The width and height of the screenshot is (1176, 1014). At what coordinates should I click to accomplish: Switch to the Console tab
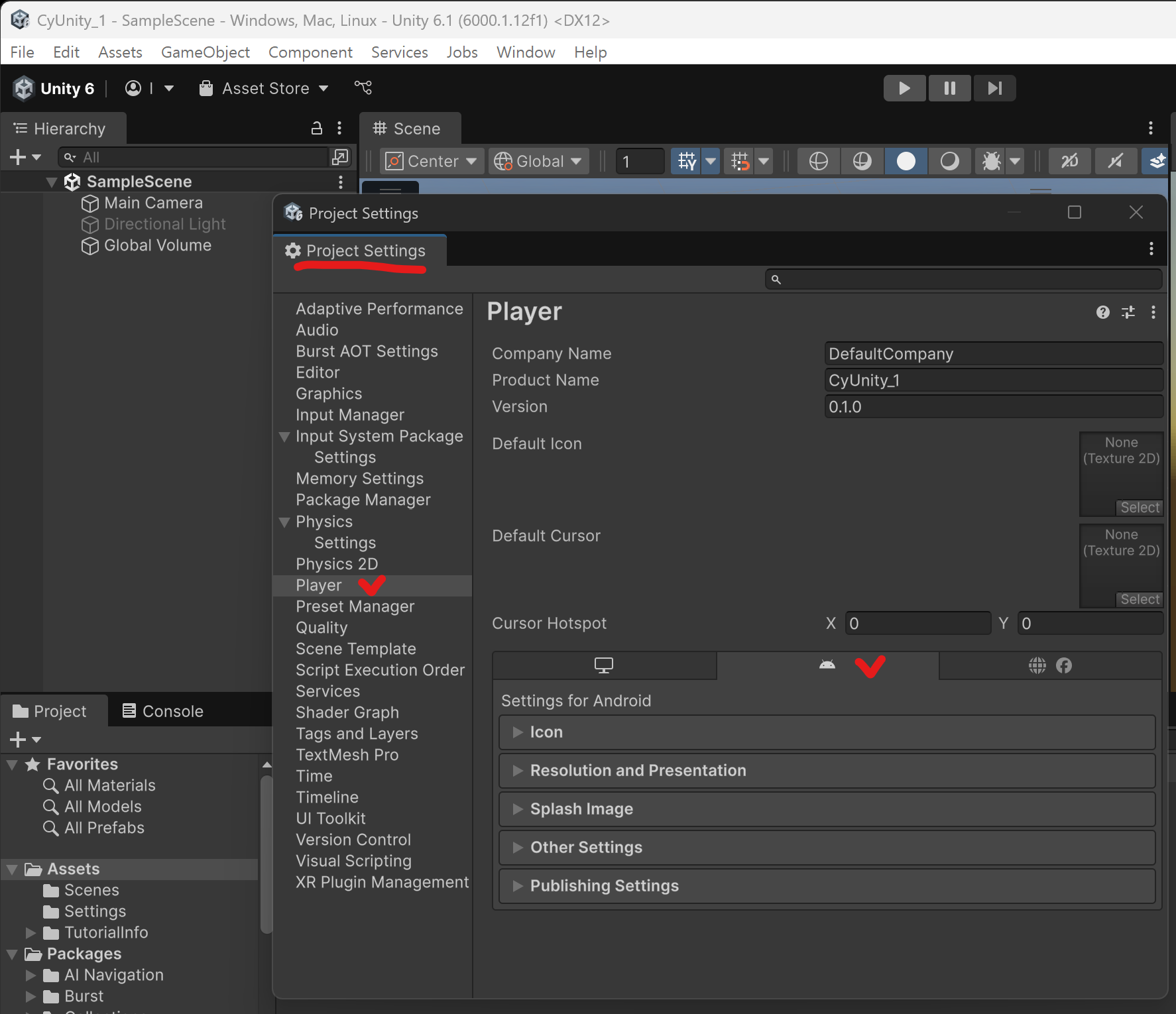click(163, 711)
